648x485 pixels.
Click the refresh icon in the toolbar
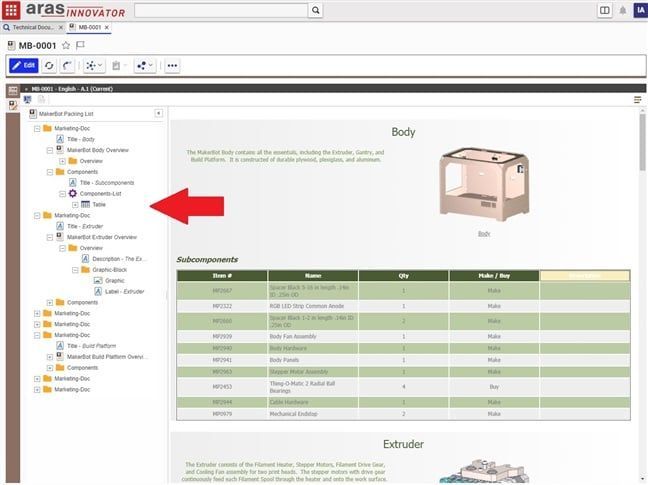[49, 65]
